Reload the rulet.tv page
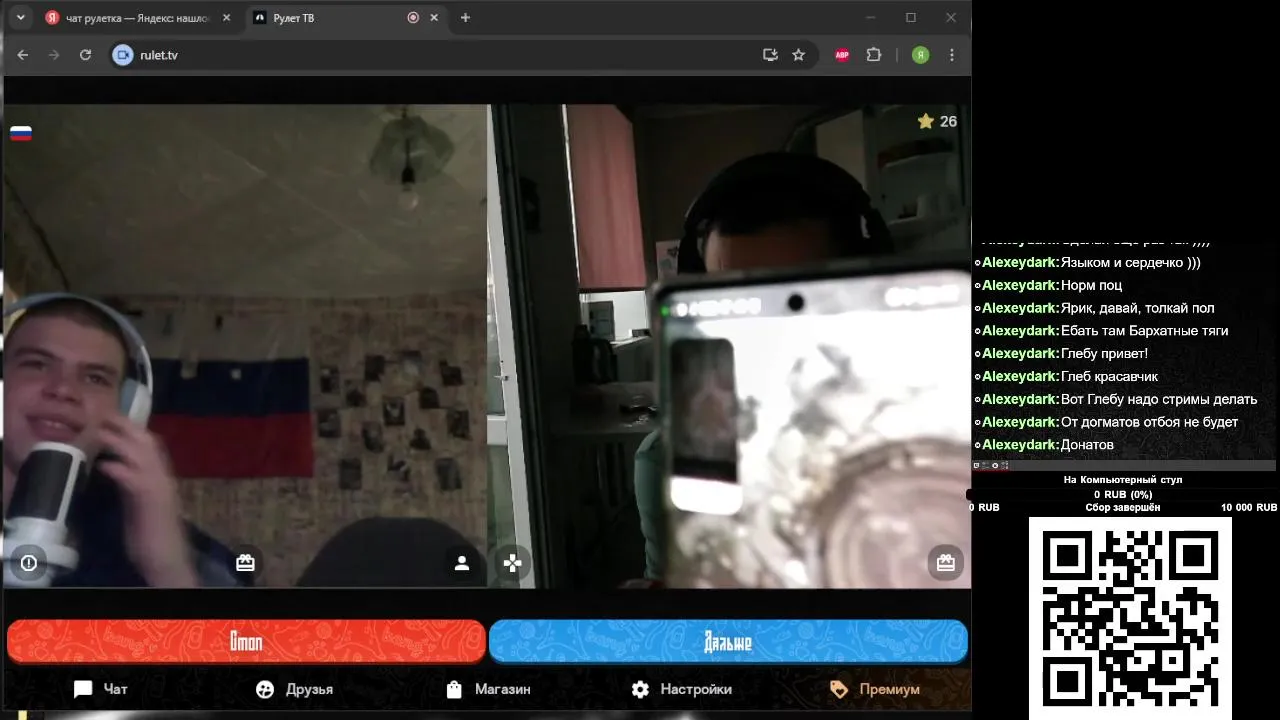The height and width of the screenshot is (720, 1280). pyautogui.click(x=86, y=55)
